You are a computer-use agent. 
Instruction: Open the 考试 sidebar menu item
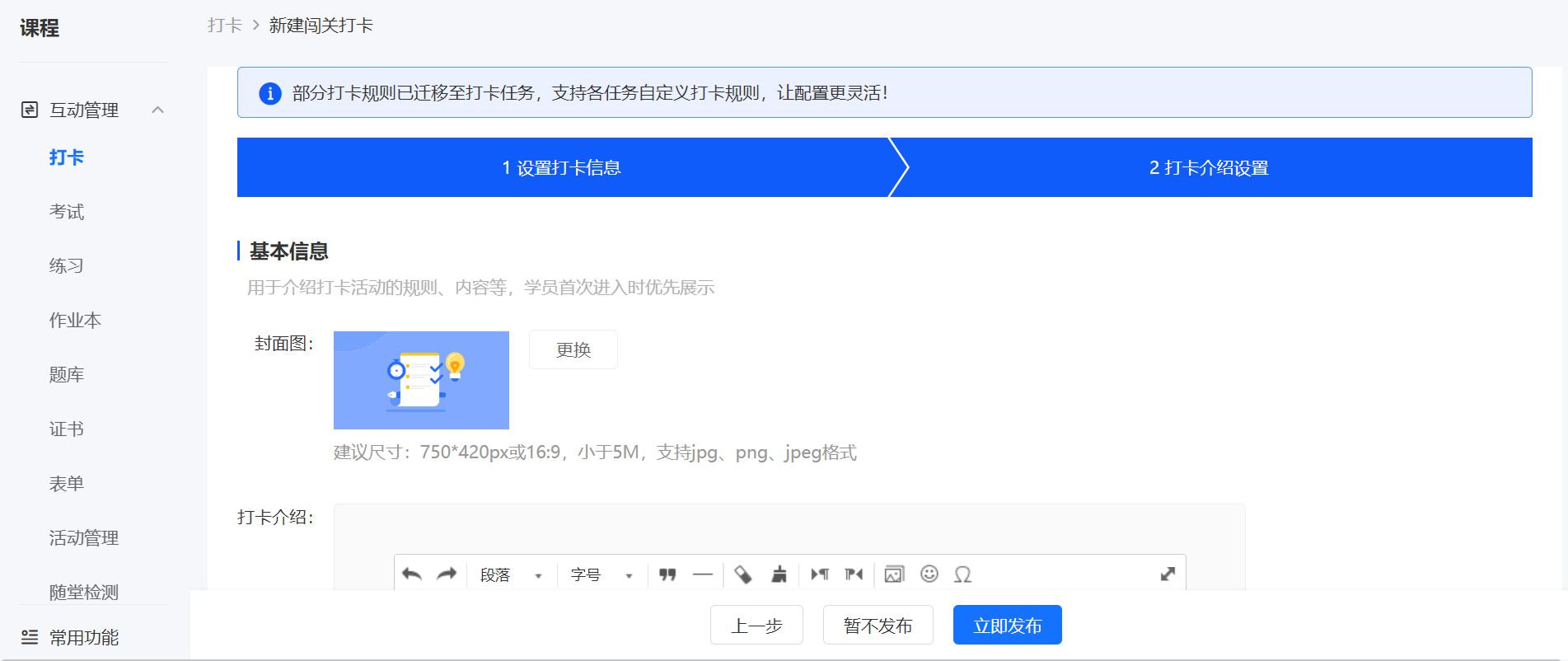67,212
